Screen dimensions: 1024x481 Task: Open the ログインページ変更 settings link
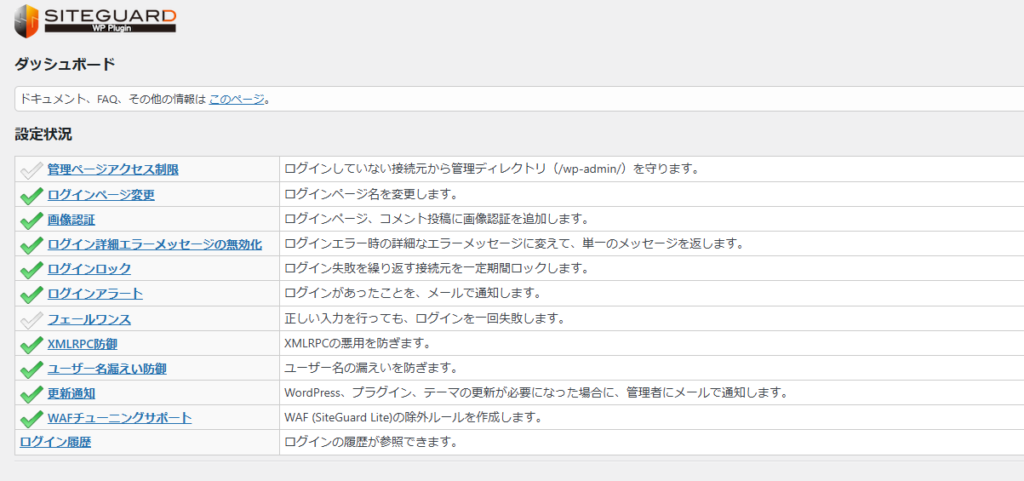(101, 195)
